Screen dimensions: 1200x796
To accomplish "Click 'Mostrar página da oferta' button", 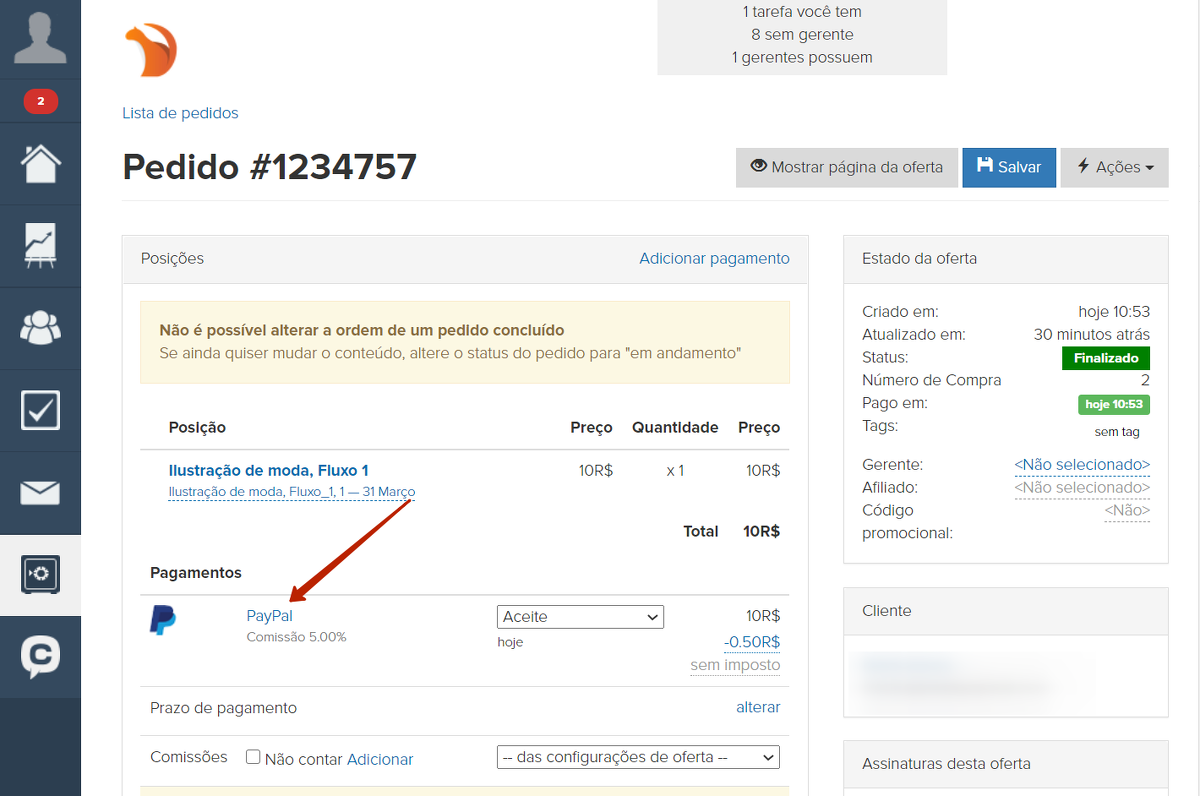I will coord(846,168).
